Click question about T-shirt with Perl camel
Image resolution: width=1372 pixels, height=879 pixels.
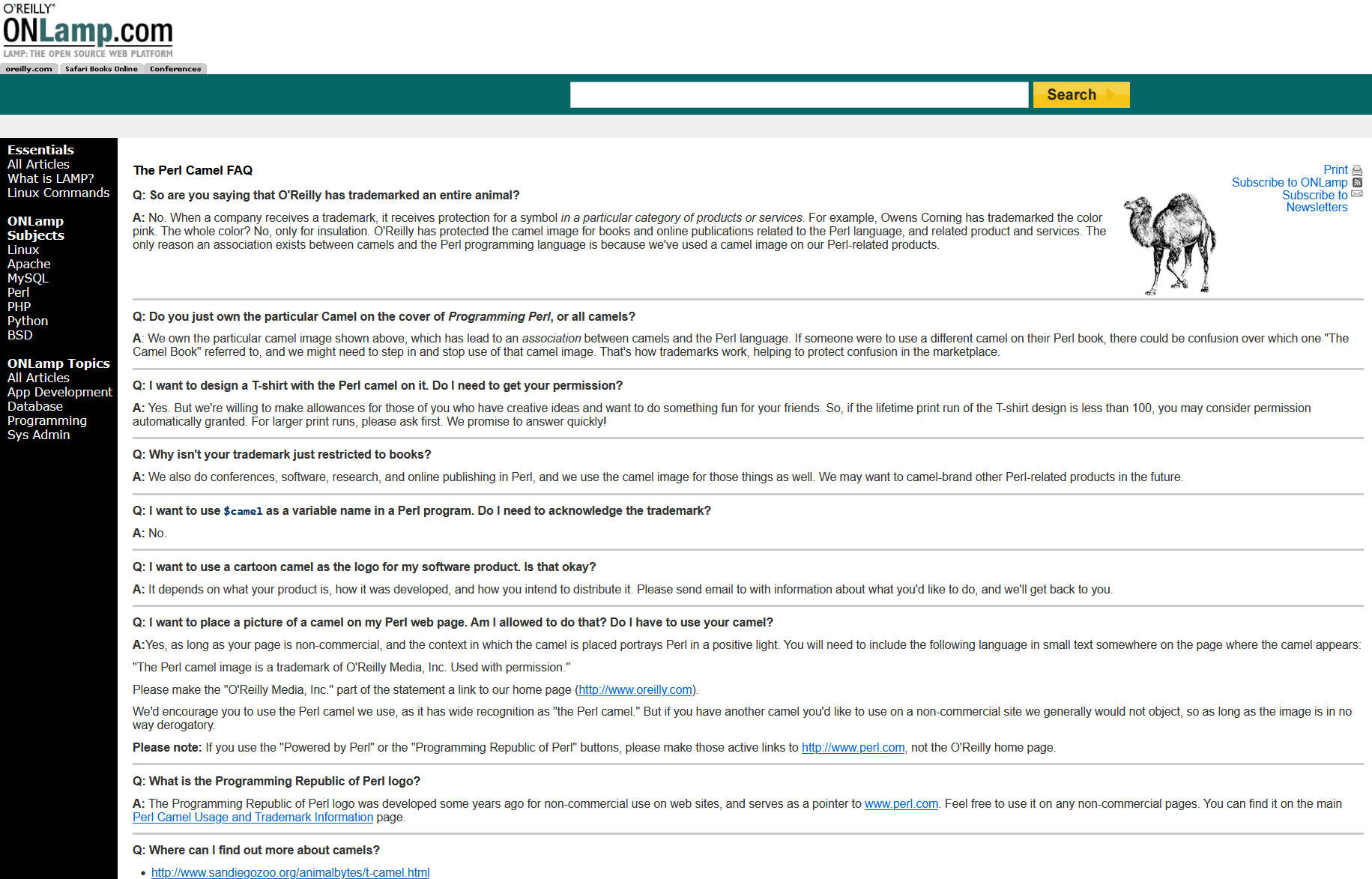[378, 385]
